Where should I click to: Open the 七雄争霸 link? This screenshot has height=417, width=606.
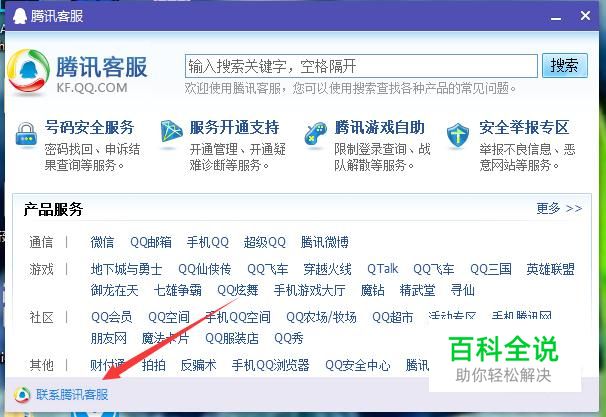[178, 290]
